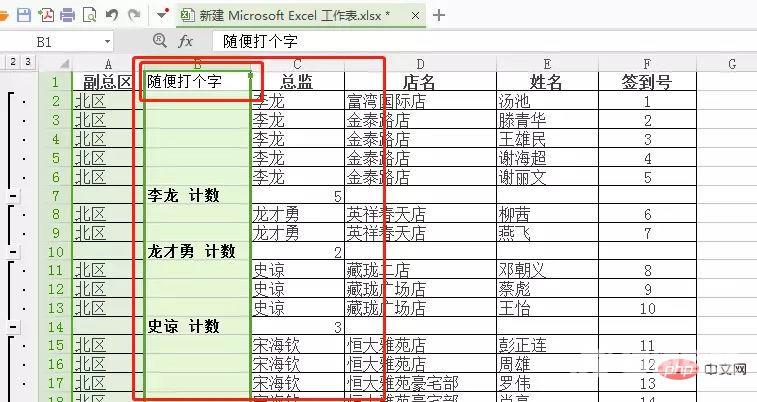
Task: Click the Undo arrow icon
Action: (x=111, y=15)
